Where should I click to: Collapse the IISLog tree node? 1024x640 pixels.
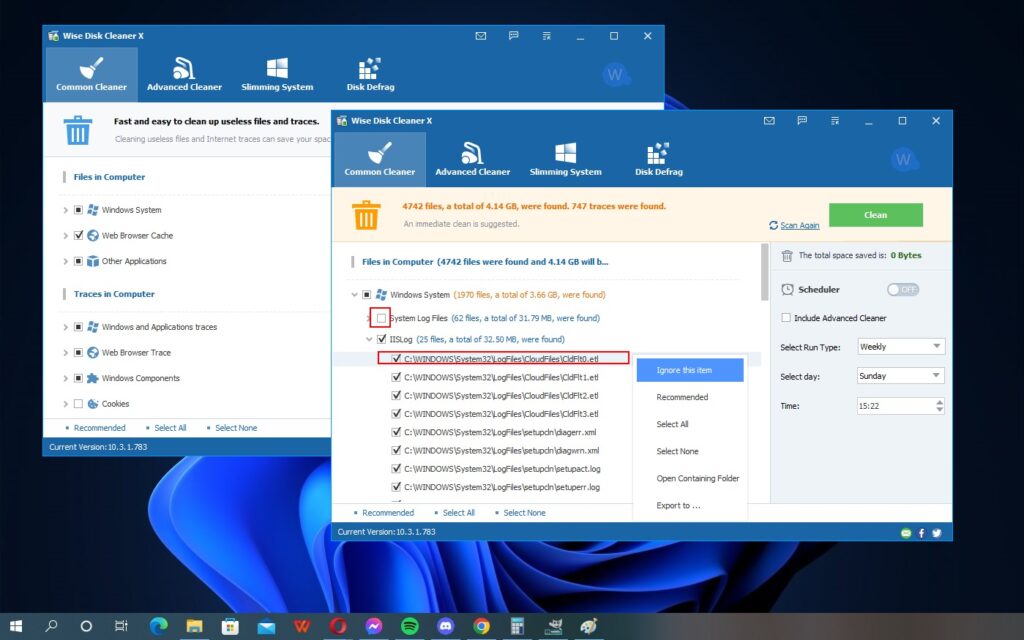point(369,339)
